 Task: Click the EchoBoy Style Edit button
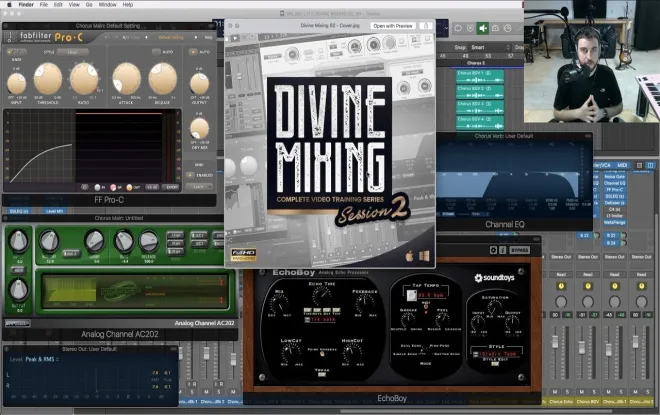pyautogui.click(x=495, y=363)
